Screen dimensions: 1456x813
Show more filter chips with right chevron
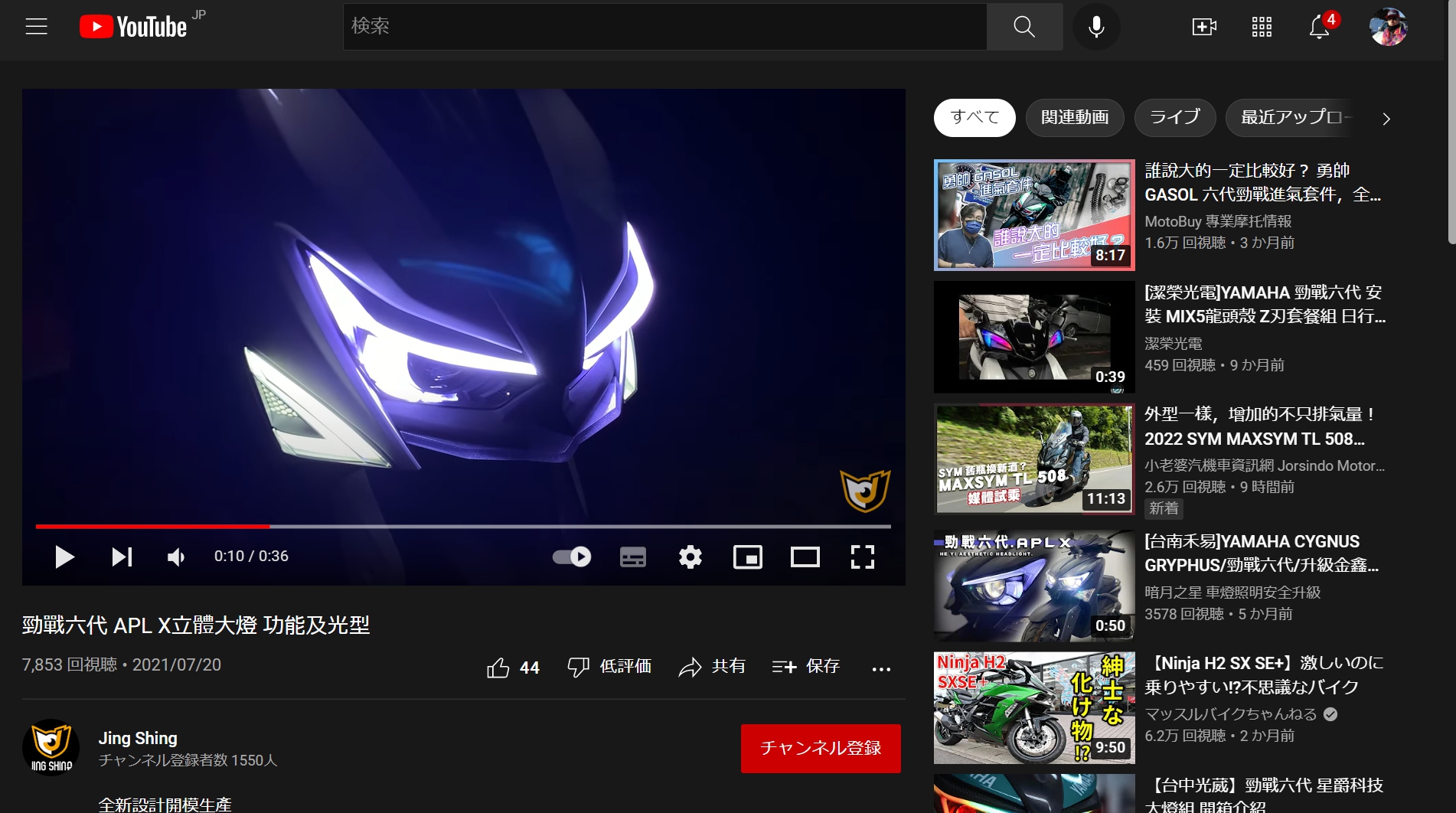1386,119
